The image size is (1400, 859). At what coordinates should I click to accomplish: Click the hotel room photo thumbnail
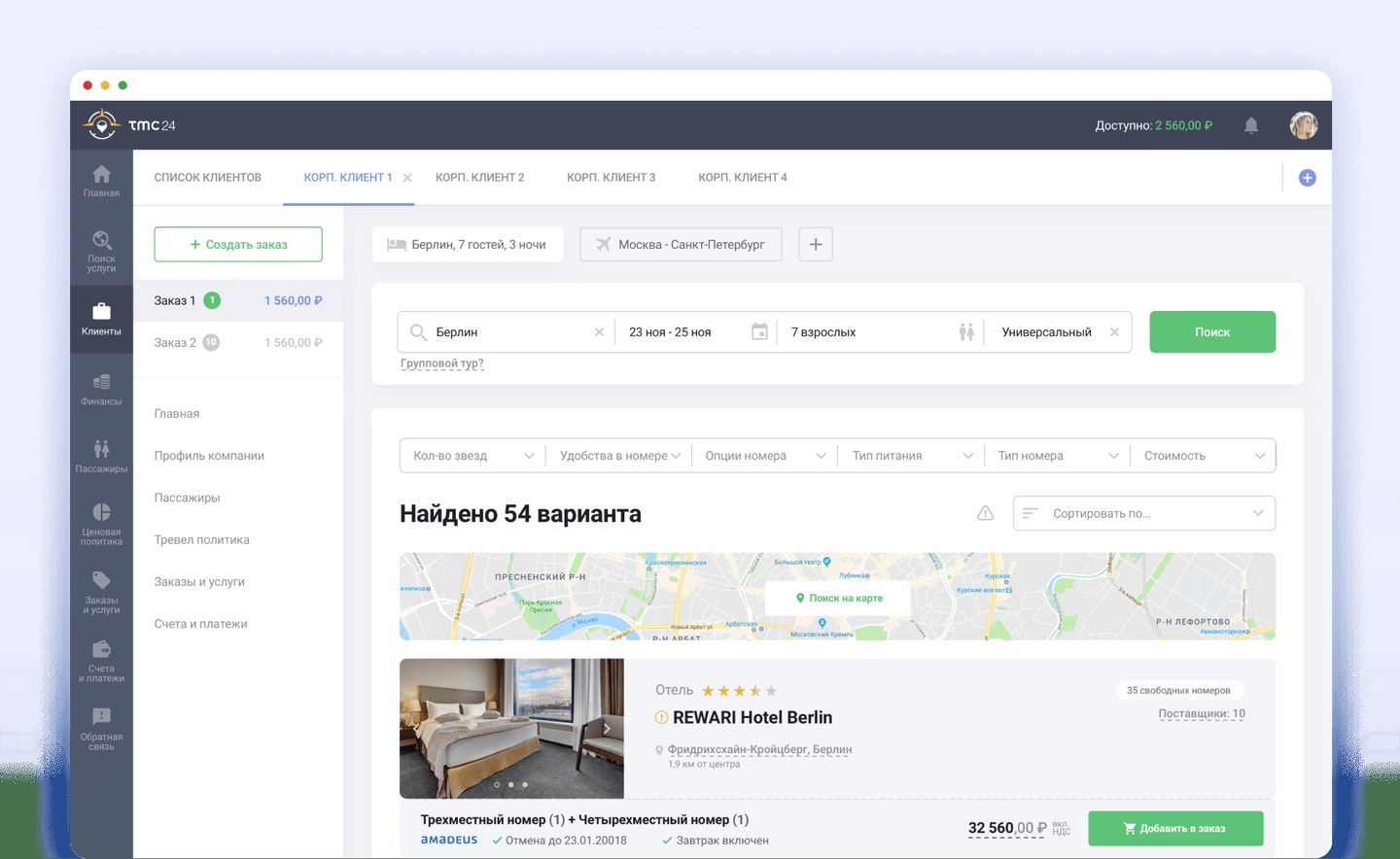tap(511, 728)
